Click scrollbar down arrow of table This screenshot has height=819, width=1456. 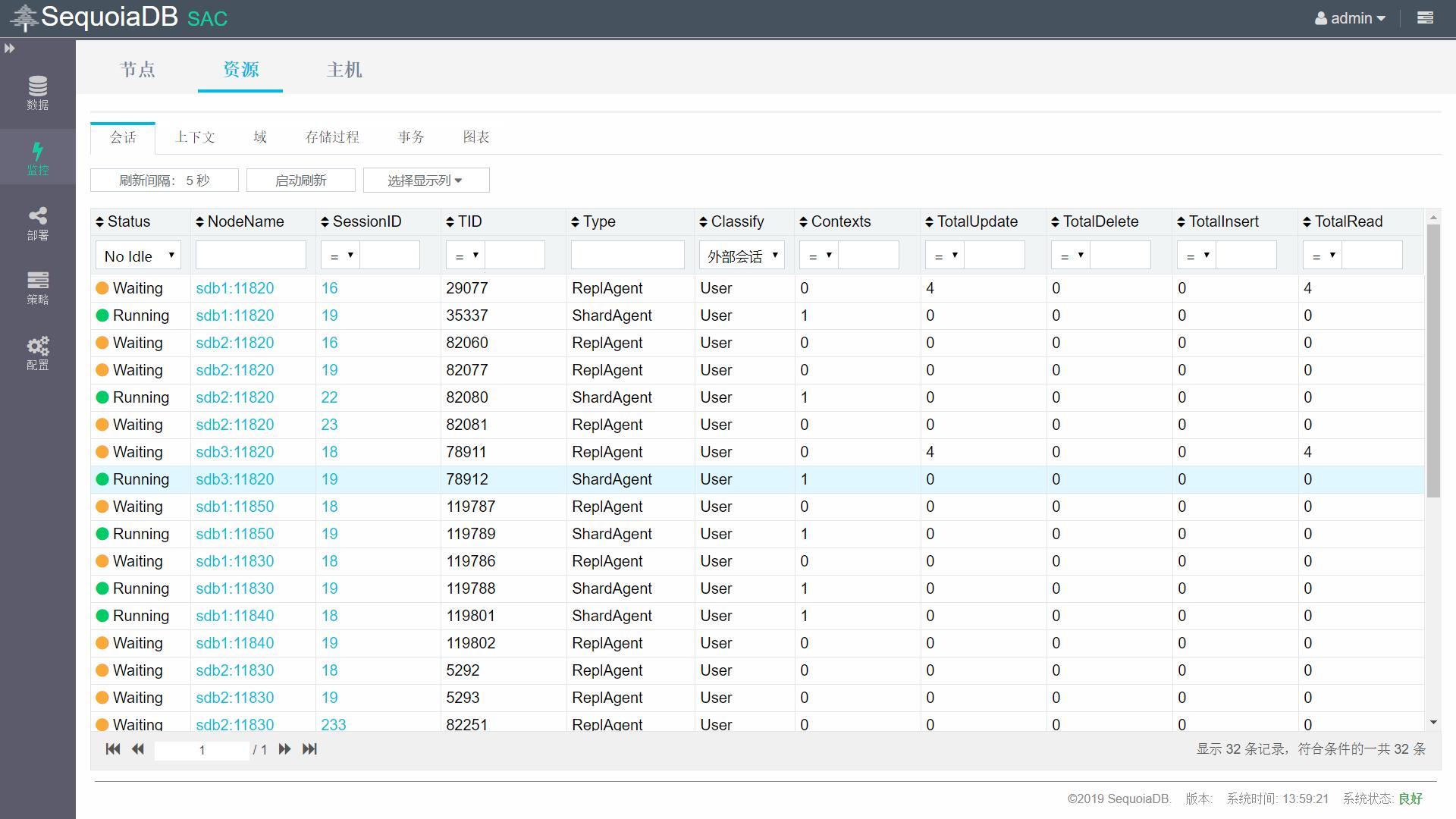click(1433, 723)
